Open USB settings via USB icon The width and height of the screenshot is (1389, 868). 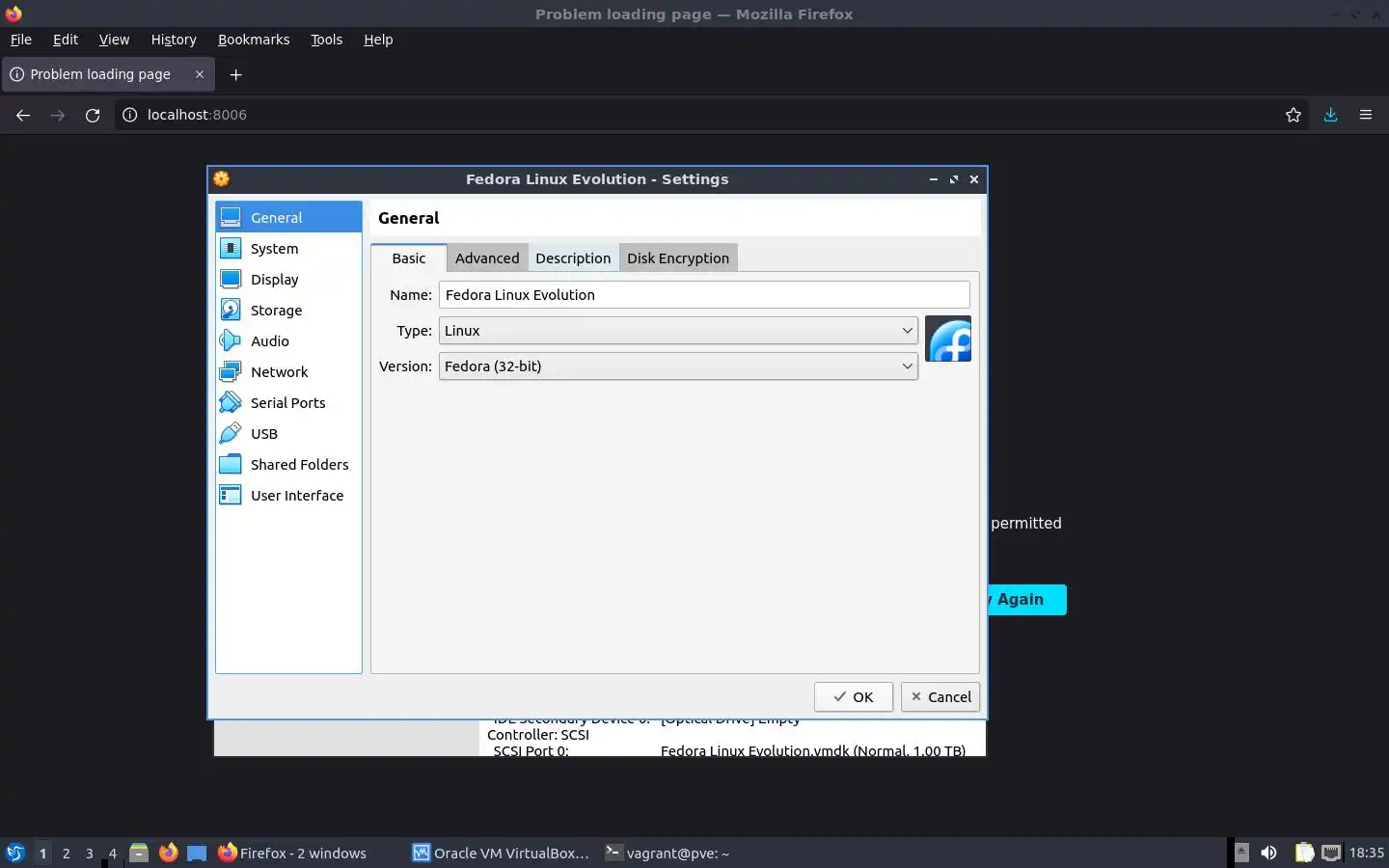point(231,433)
